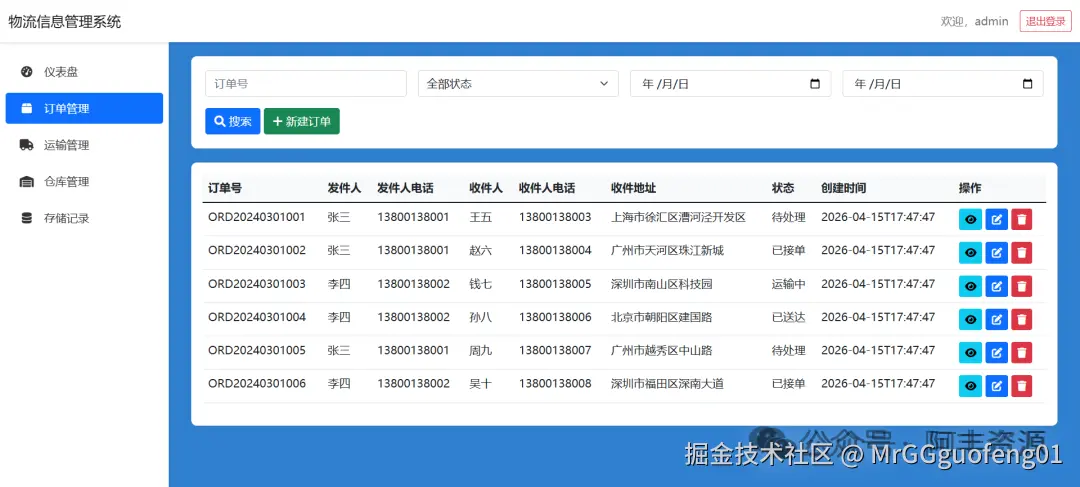This screenshot has height=487, width=1080.
Task: Edit order ORD20240301003
Action: [997, 287]
